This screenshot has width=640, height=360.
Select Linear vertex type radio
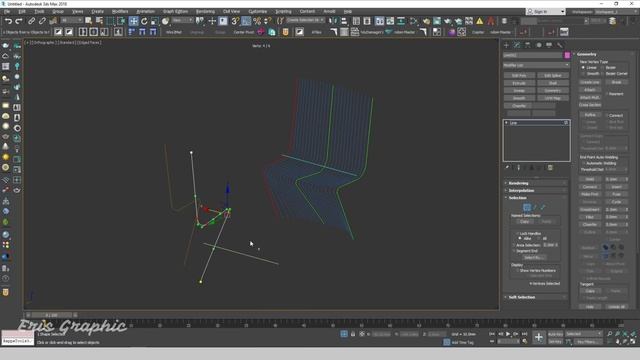[583, 67]
